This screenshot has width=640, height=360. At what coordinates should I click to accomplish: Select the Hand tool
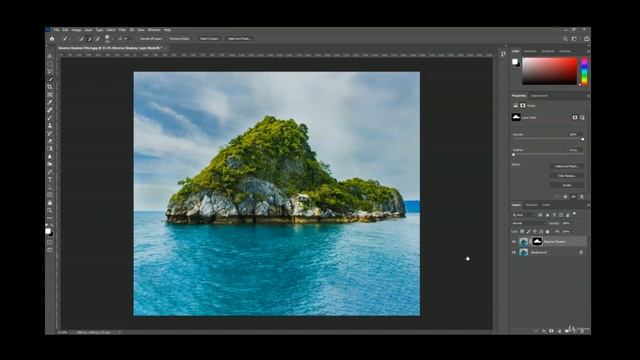pos(51,203)
